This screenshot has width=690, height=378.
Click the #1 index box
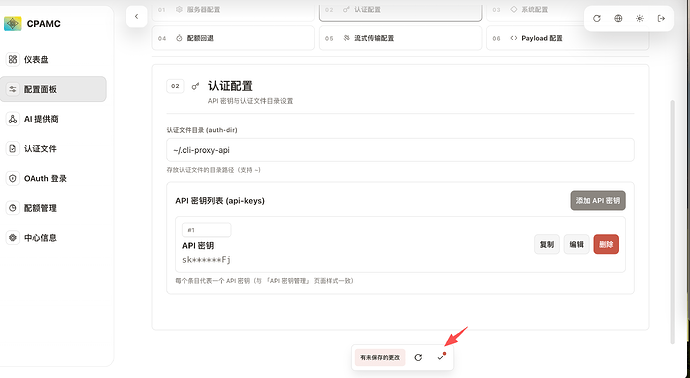click(x=206, y=230)
